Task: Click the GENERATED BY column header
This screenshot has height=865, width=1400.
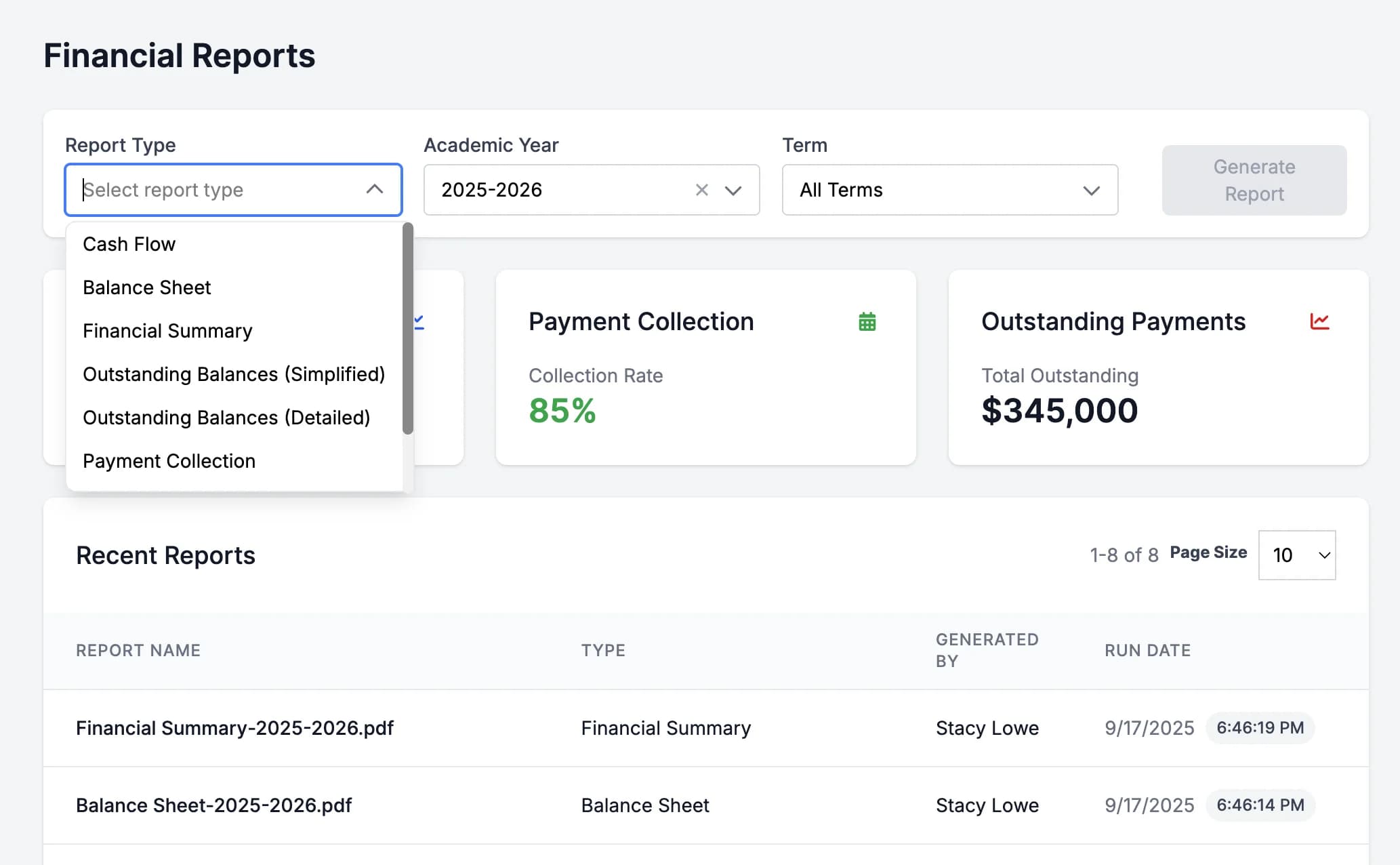Action: click(987, 650)
